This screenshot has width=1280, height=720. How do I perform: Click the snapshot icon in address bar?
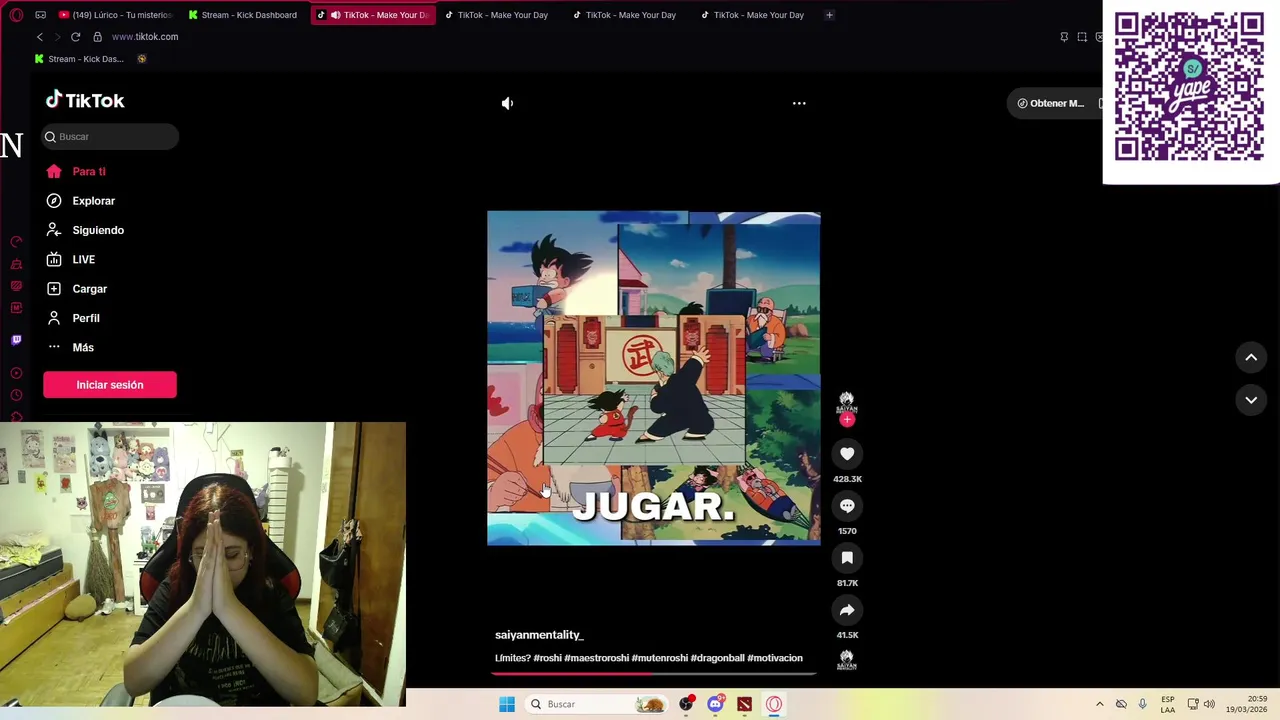(1082, 37)
